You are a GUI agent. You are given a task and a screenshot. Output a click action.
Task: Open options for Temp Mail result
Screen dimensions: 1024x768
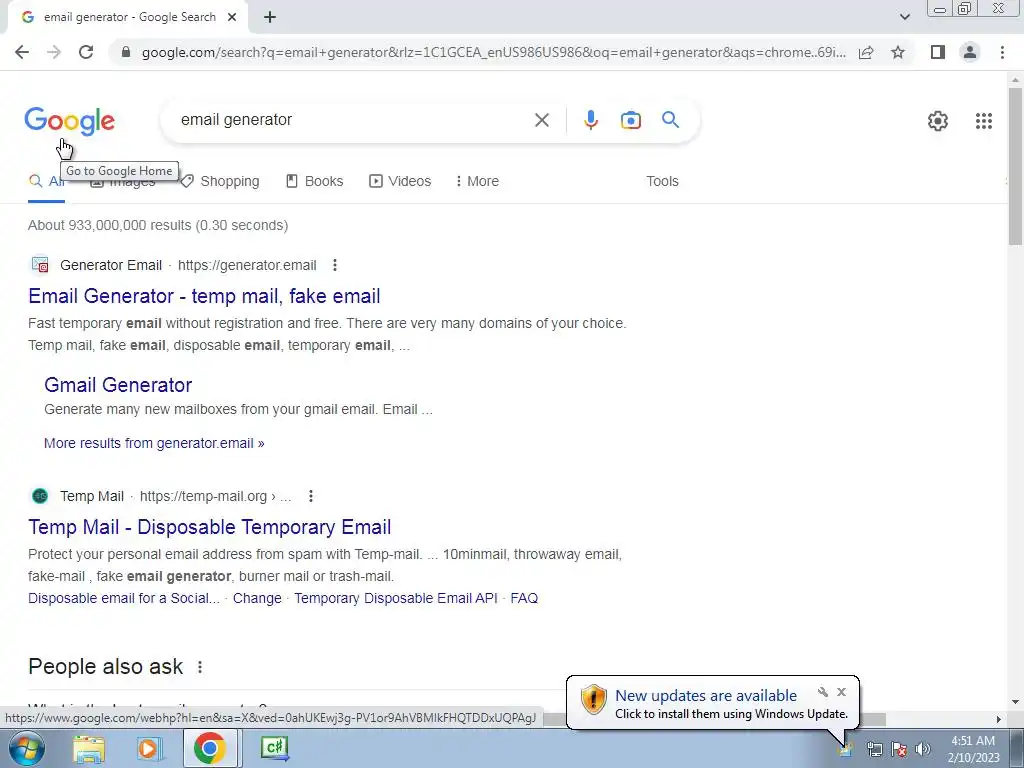tap(311, 496)
